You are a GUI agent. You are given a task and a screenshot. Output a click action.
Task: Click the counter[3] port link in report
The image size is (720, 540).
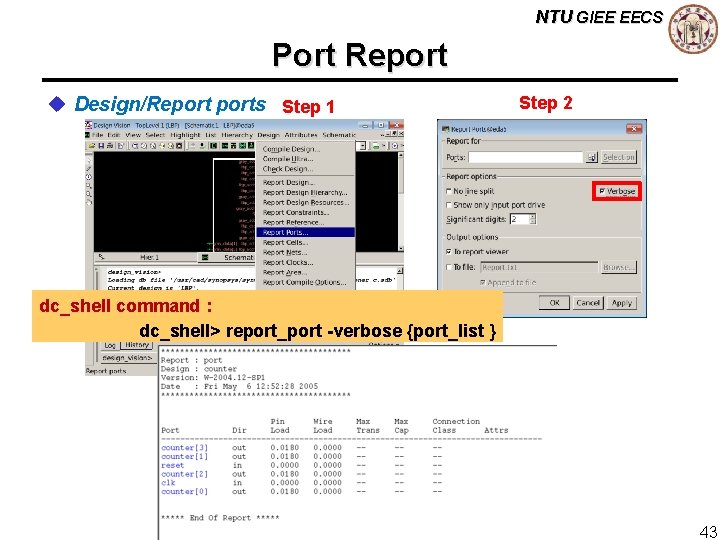[x=185, y=448]
